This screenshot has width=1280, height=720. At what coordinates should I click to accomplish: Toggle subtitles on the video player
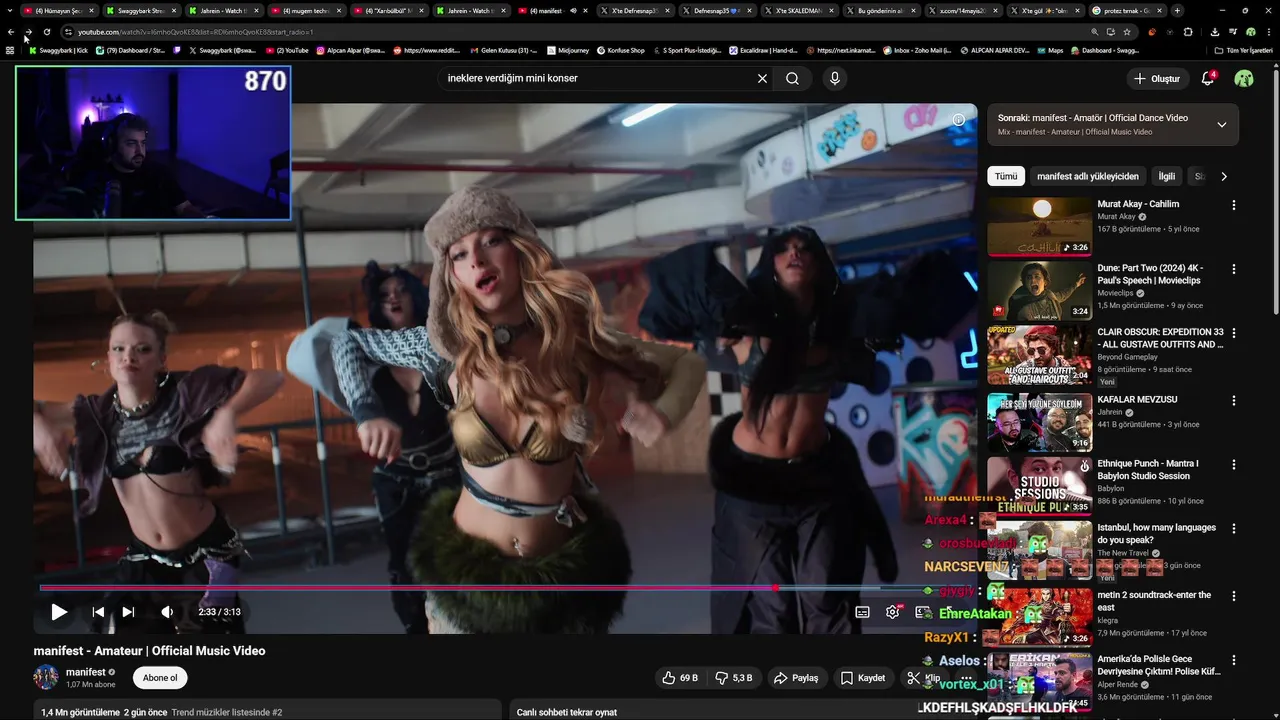[862, 612]
